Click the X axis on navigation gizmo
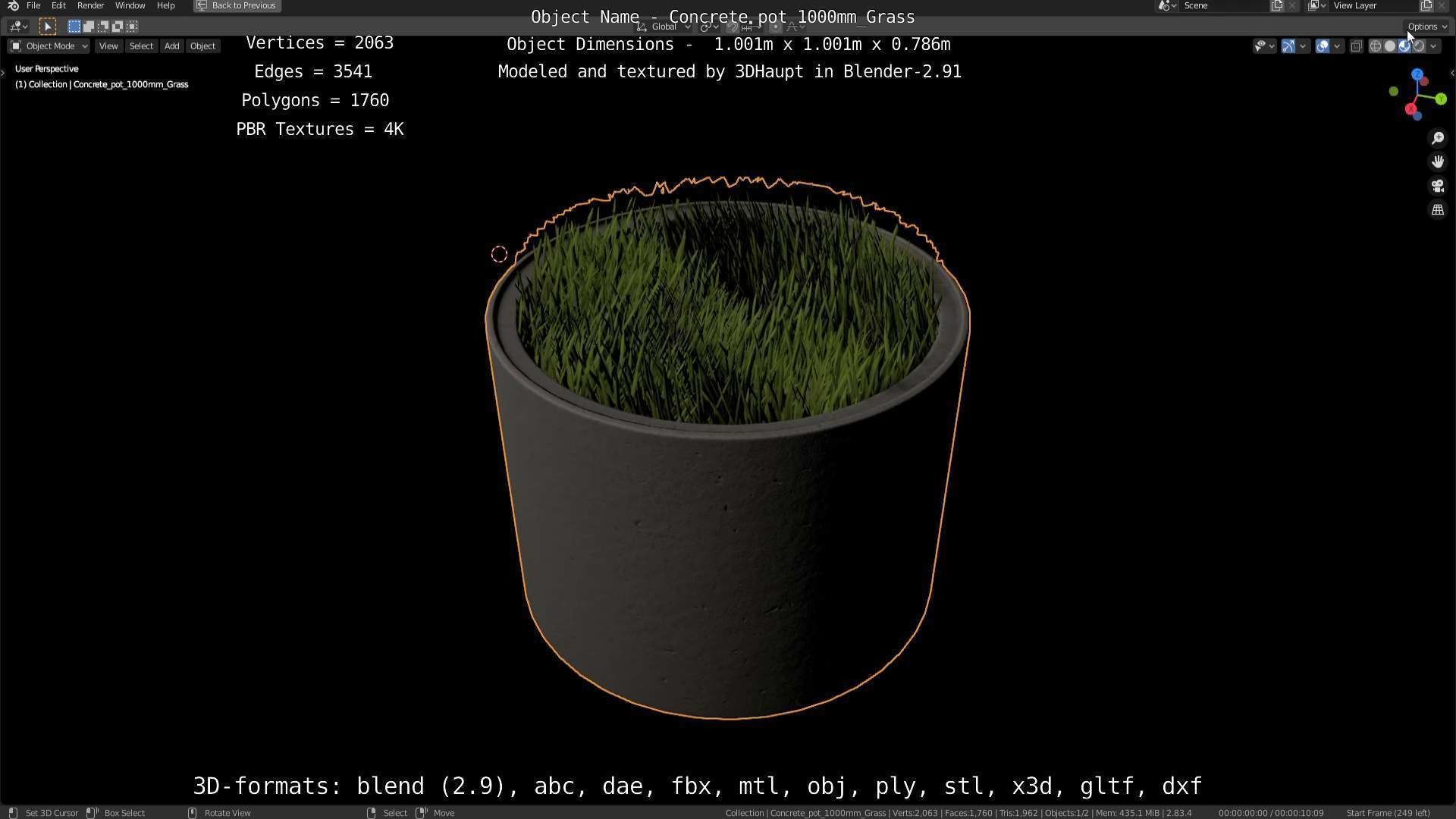 (1410, 109)
